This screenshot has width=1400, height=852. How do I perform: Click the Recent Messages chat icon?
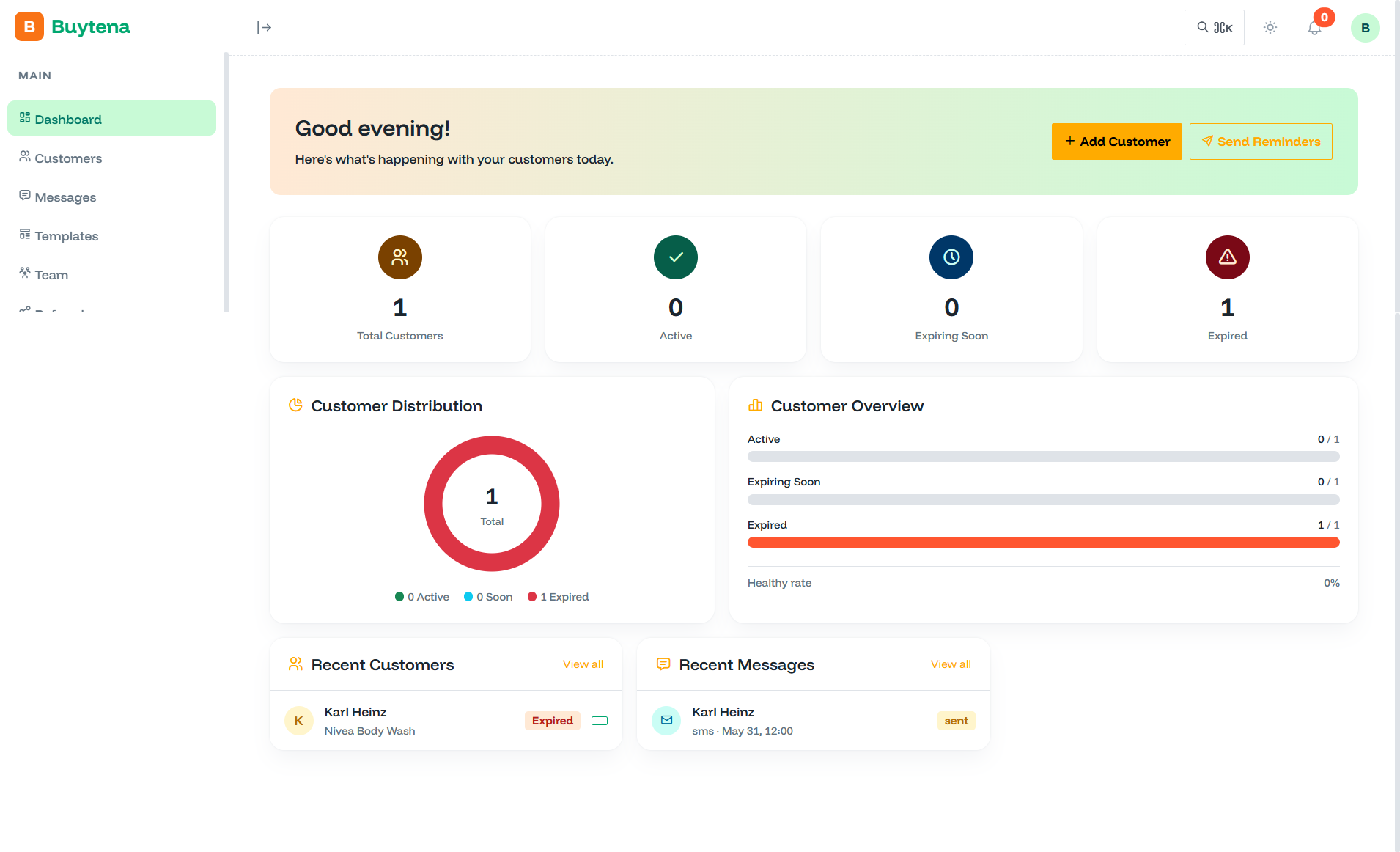click(x=663, y=664)
